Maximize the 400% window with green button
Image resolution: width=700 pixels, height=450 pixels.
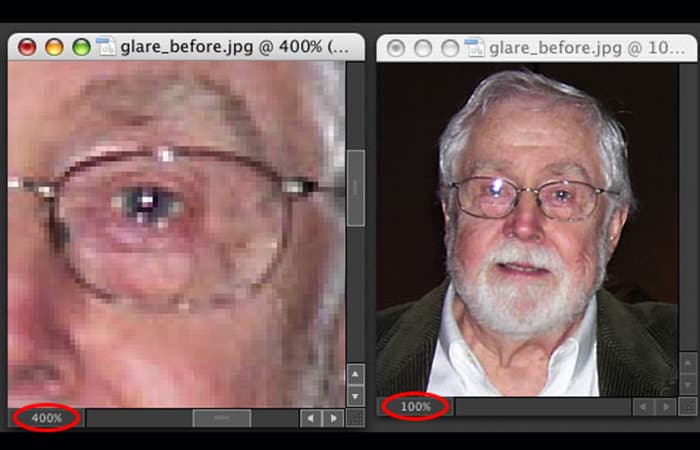81,47
